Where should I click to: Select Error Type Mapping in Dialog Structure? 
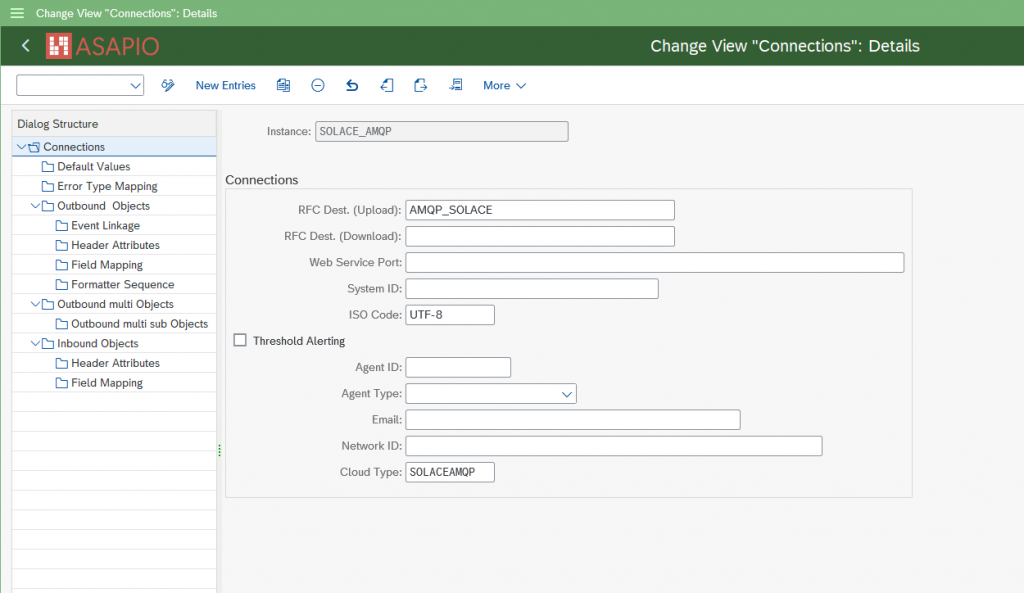(x=107, y=186)
